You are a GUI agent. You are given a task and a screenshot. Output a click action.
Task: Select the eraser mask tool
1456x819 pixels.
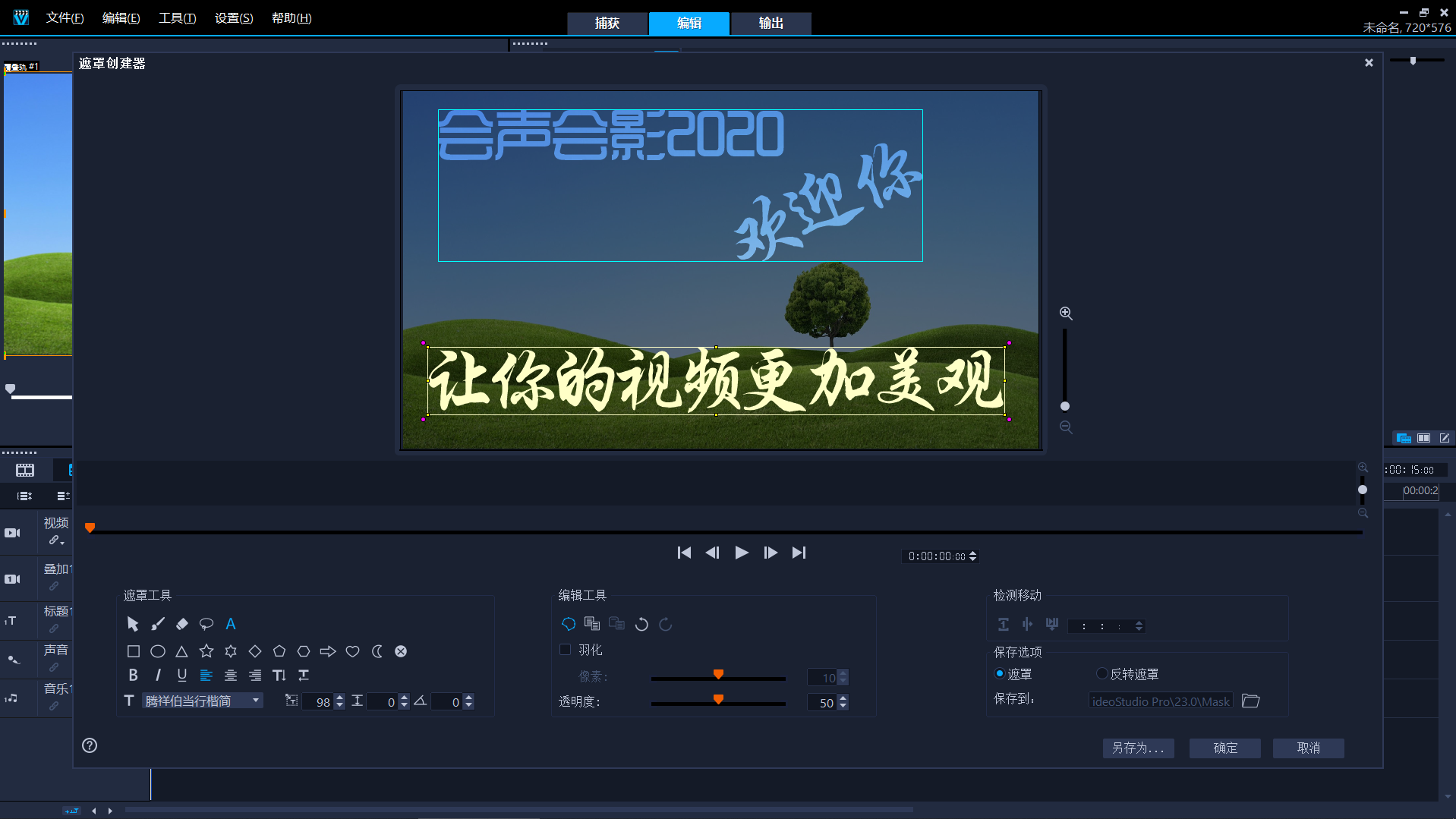[182, 624]
